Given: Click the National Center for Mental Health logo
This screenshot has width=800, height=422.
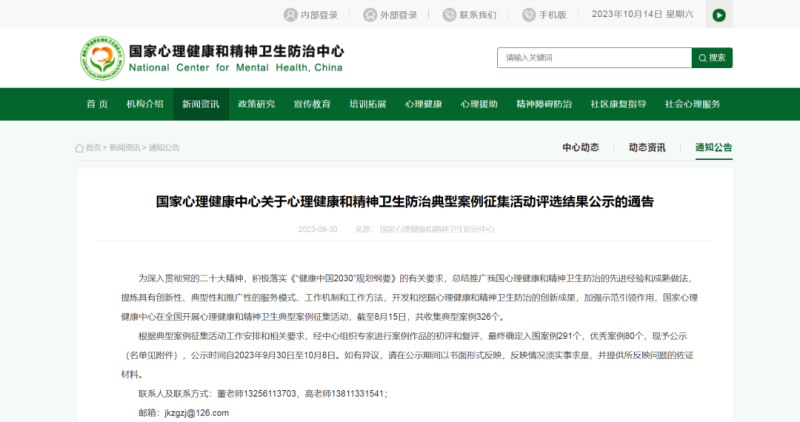Looking at the screenshot, I should 99,58.
